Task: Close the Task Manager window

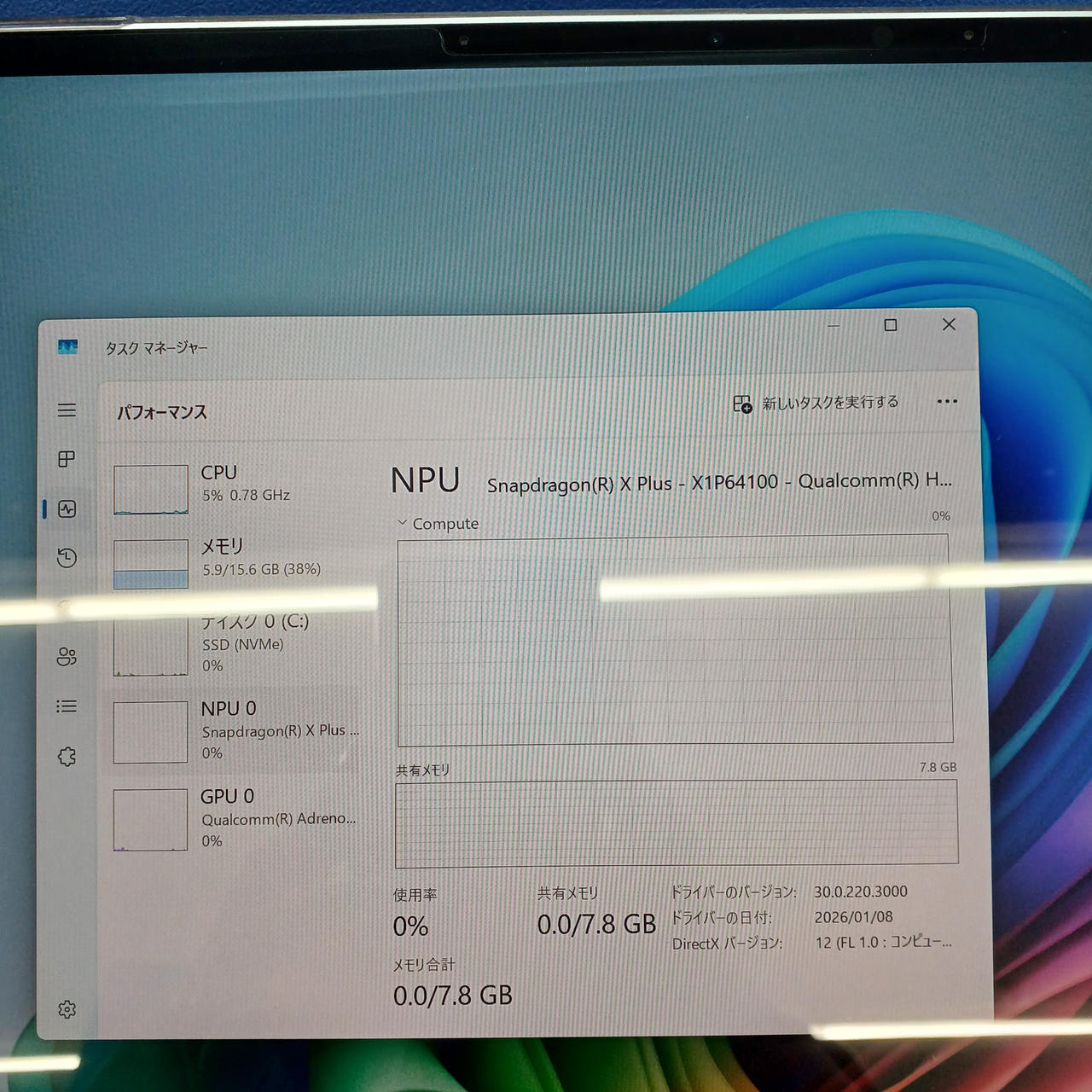Action: click(949, 324)
